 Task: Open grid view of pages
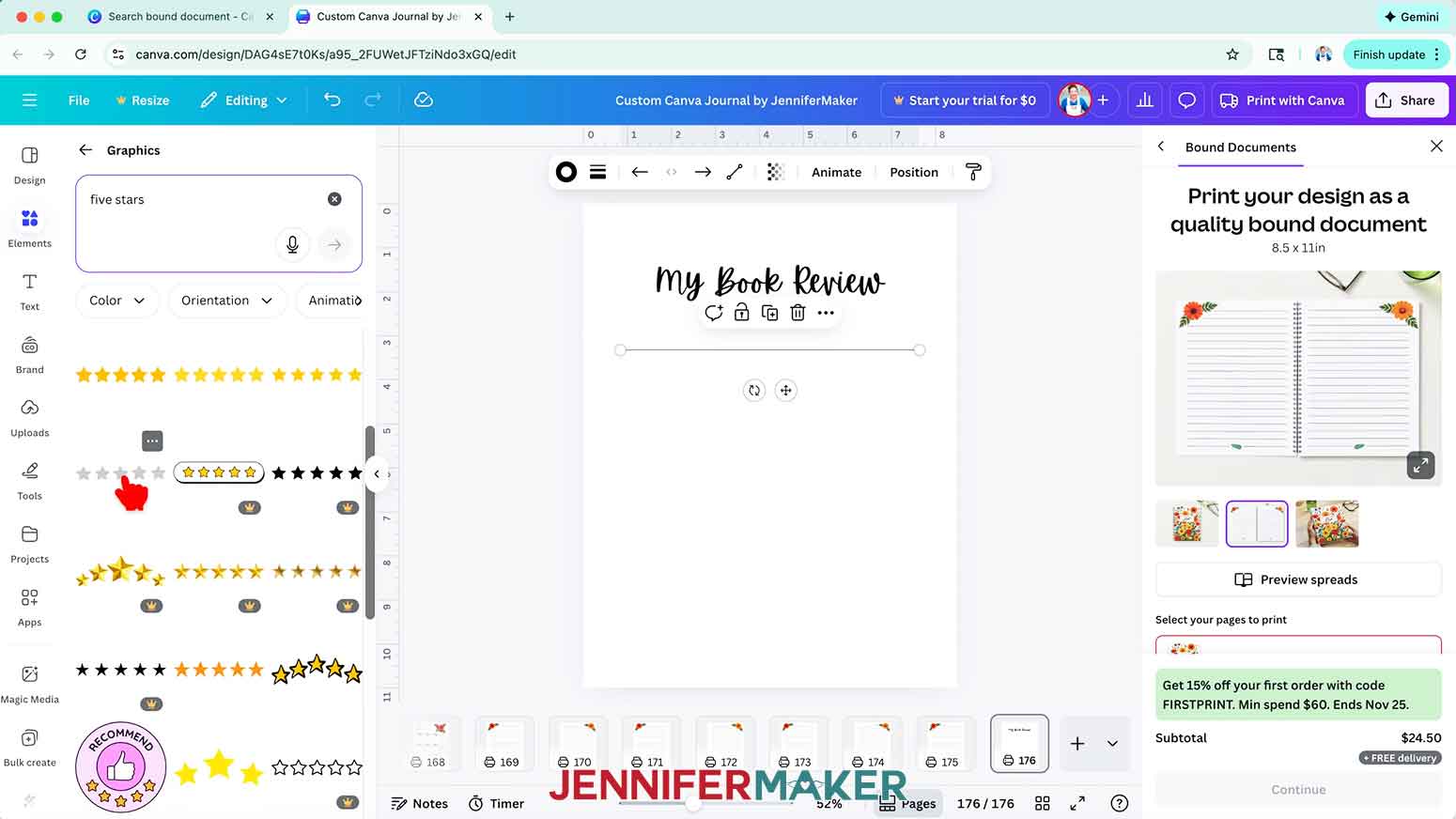[1042, 803]
